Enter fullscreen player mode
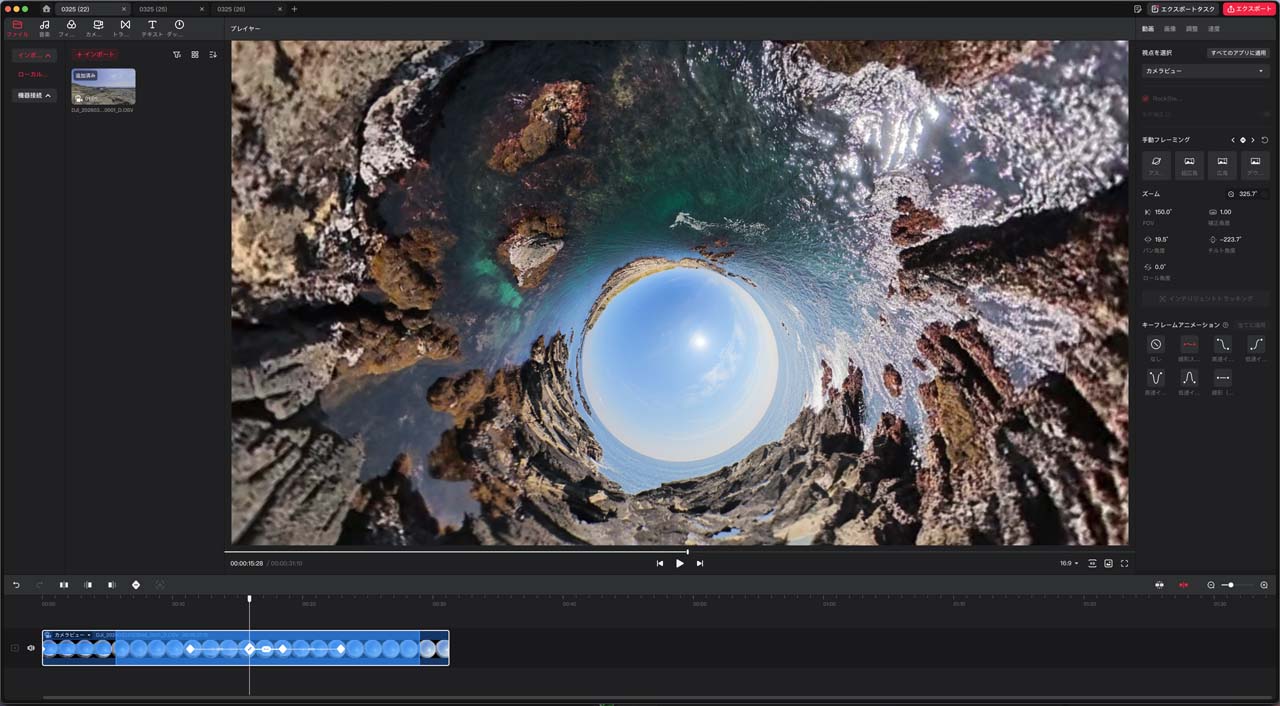 (1124, 563)
